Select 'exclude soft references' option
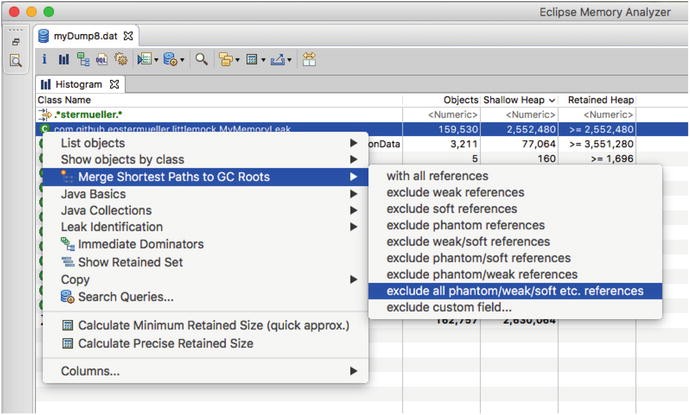 pyautogui.click(x=515, y=209)
